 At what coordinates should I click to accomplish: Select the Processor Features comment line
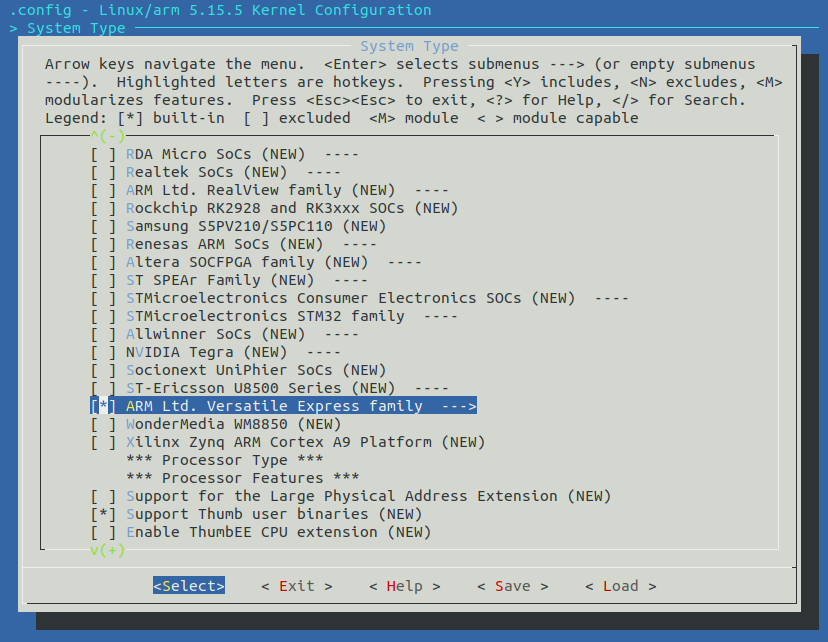[243, 478]
